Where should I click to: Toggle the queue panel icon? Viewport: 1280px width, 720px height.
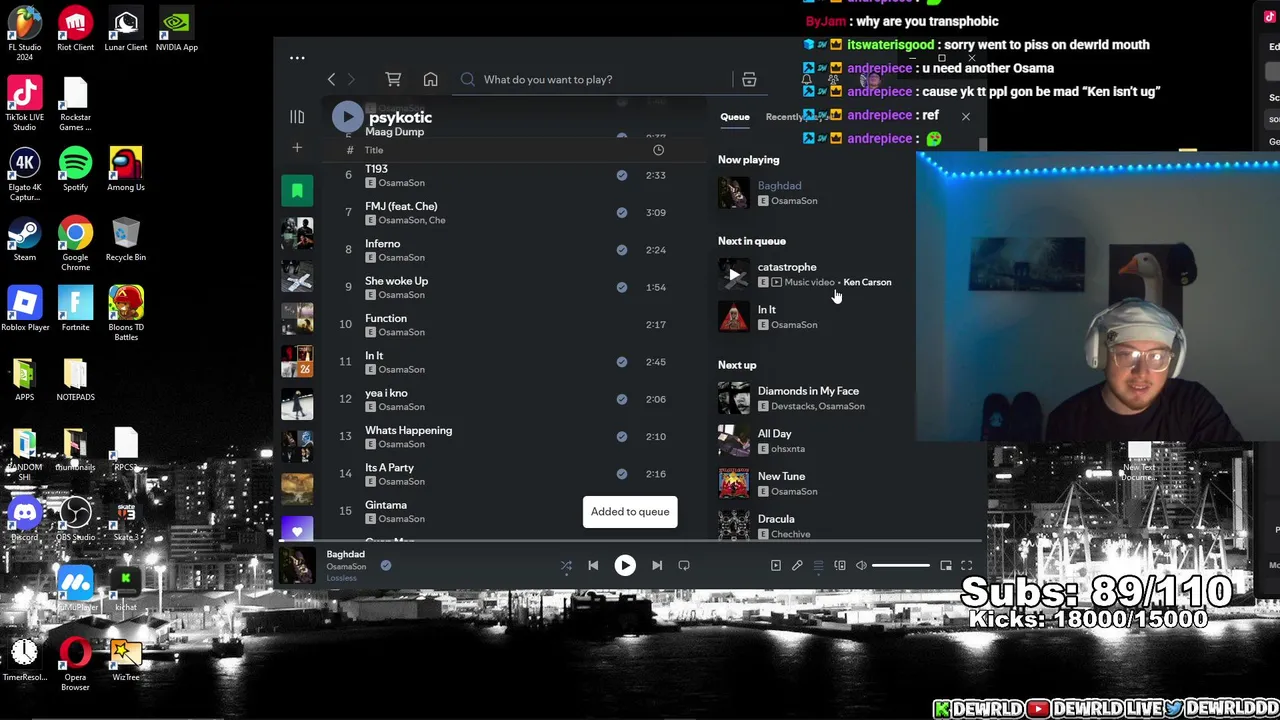coord(818,566)
